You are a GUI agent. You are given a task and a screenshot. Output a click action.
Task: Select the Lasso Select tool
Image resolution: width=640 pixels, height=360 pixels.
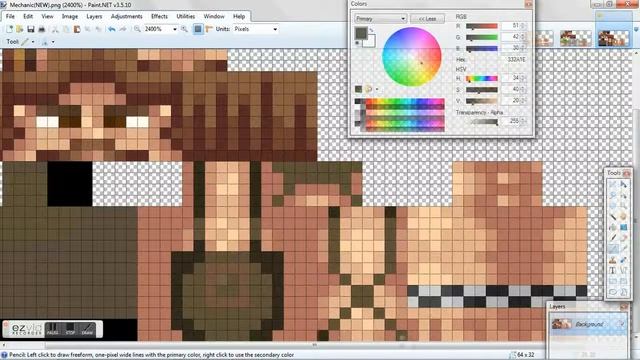[x=612, y=196]
